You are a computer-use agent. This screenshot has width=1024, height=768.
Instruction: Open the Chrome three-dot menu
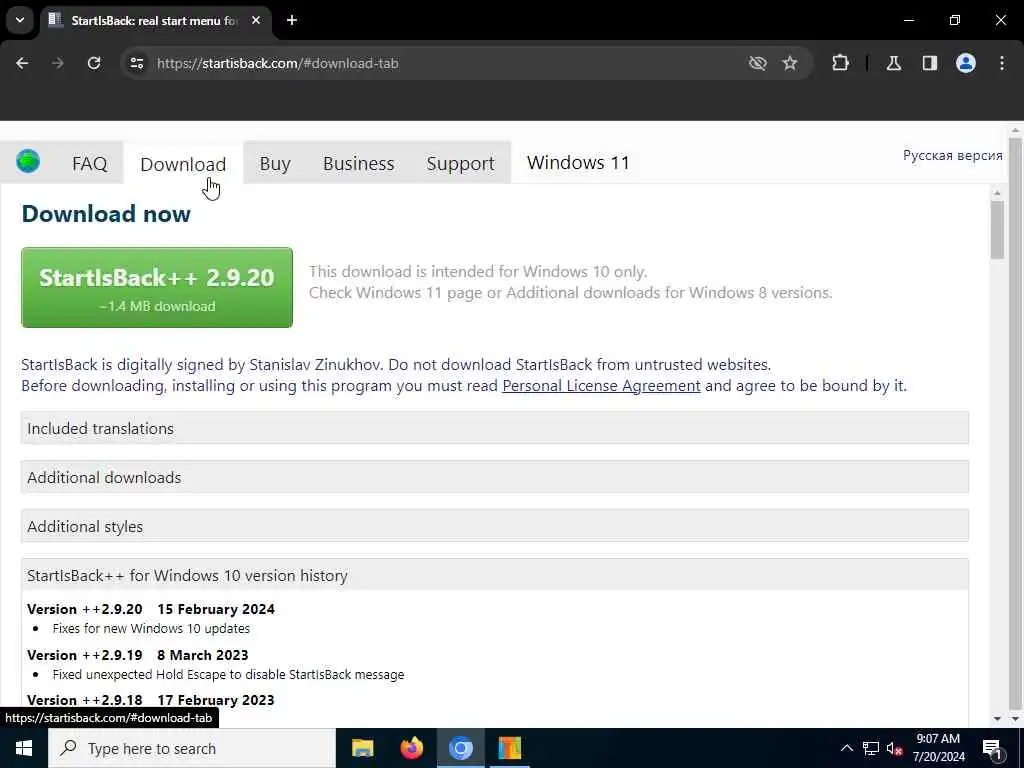click(1002, 63)
